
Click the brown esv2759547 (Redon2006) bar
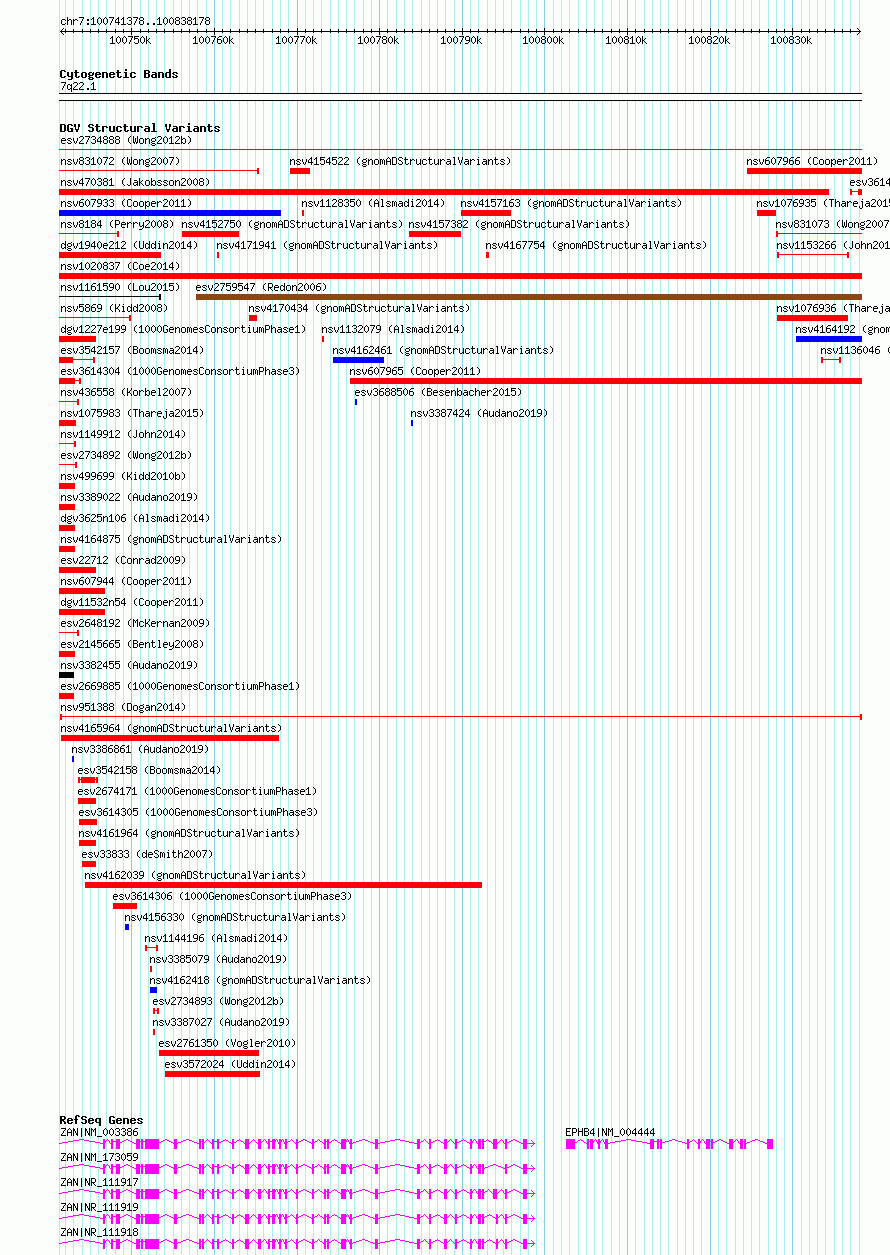[528, 297]
